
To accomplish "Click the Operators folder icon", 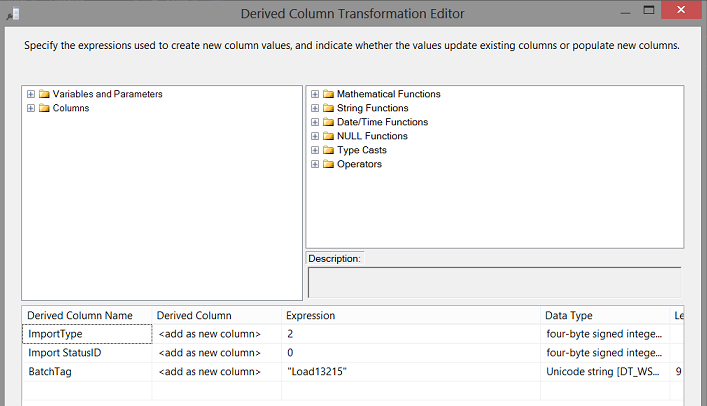I will coord(328,164).
